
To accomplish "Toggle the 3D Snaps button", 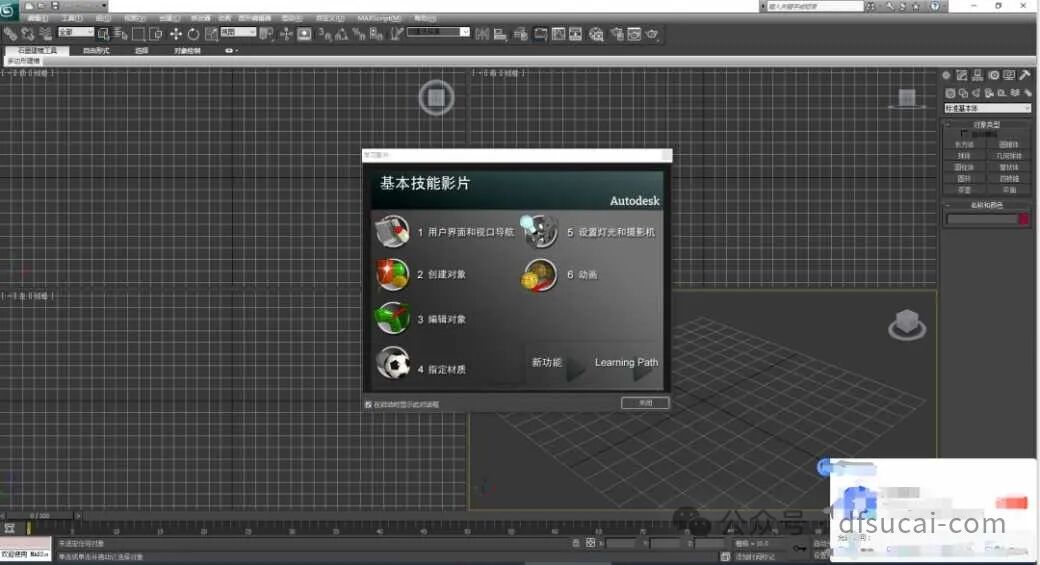I will (324, 34).
